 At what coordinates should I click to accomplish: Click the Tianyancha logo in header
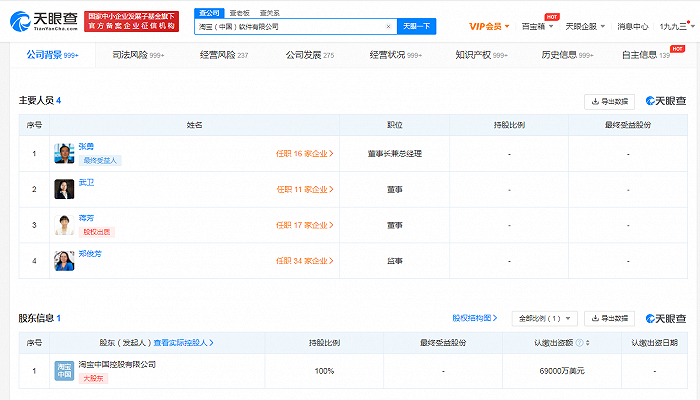click(42, 20)
